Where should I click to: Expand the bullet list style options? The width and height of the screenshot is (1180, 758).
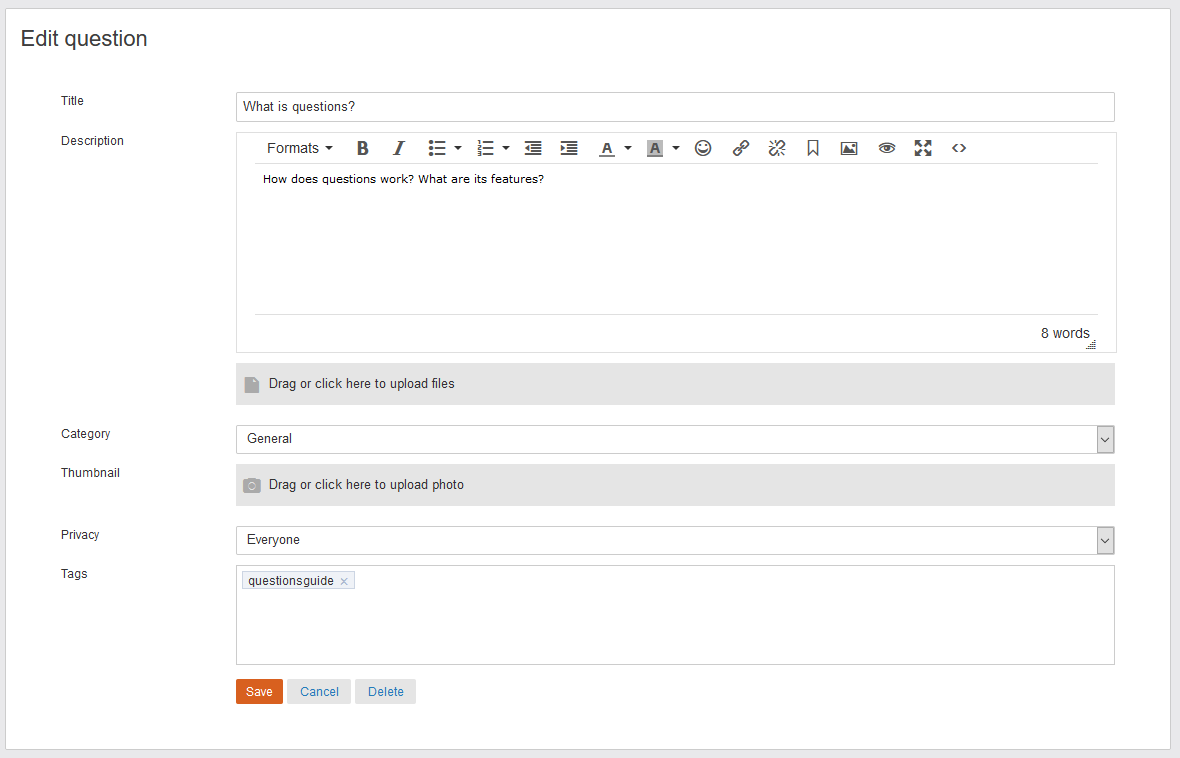[x=458, y=148]
